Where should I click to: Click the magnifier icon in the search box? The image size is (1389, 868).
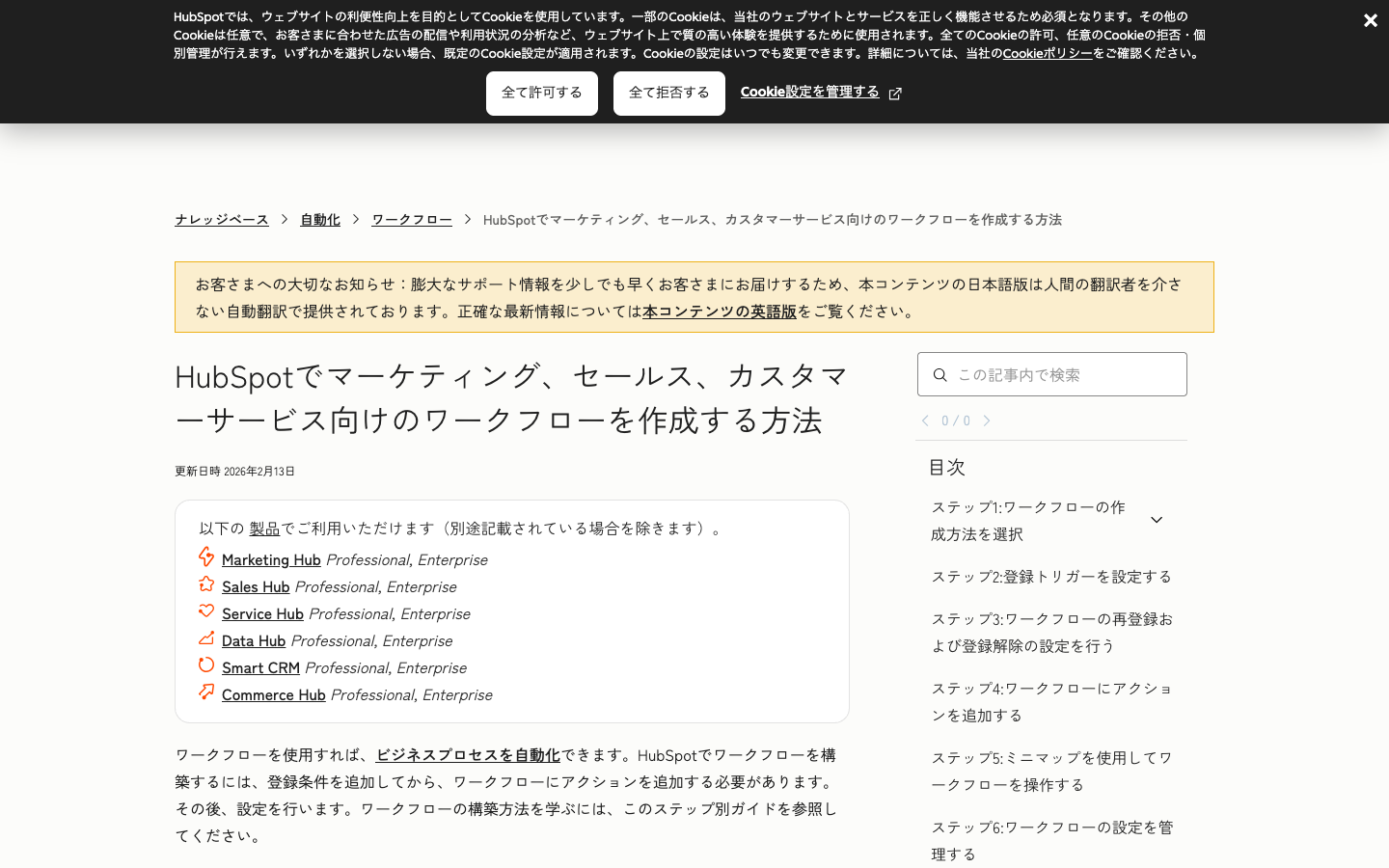pos(940,374)
